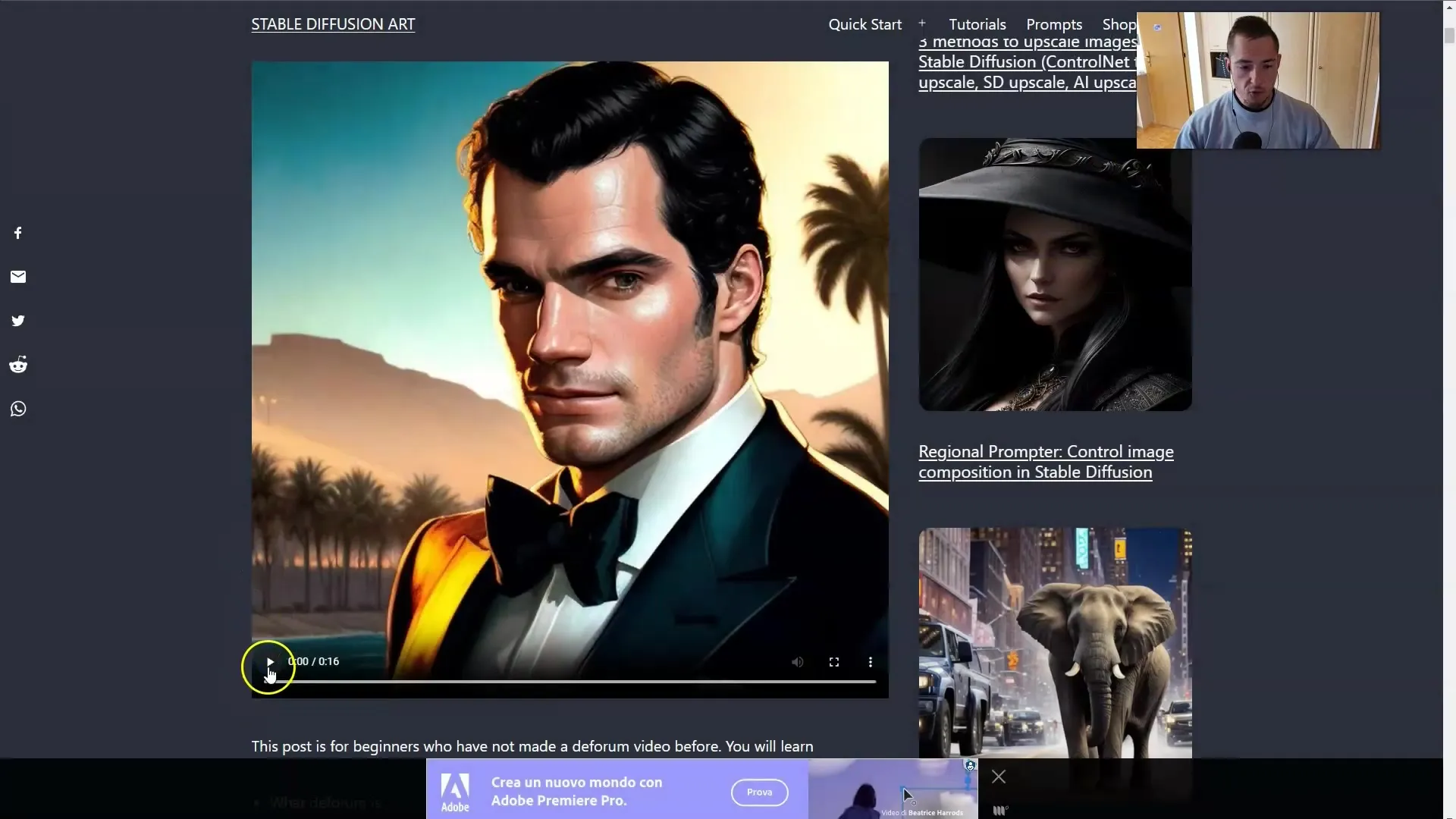Open the Quick Start menu
Viewport: 1456px width, 819px height.
click(x=865, y=24)
